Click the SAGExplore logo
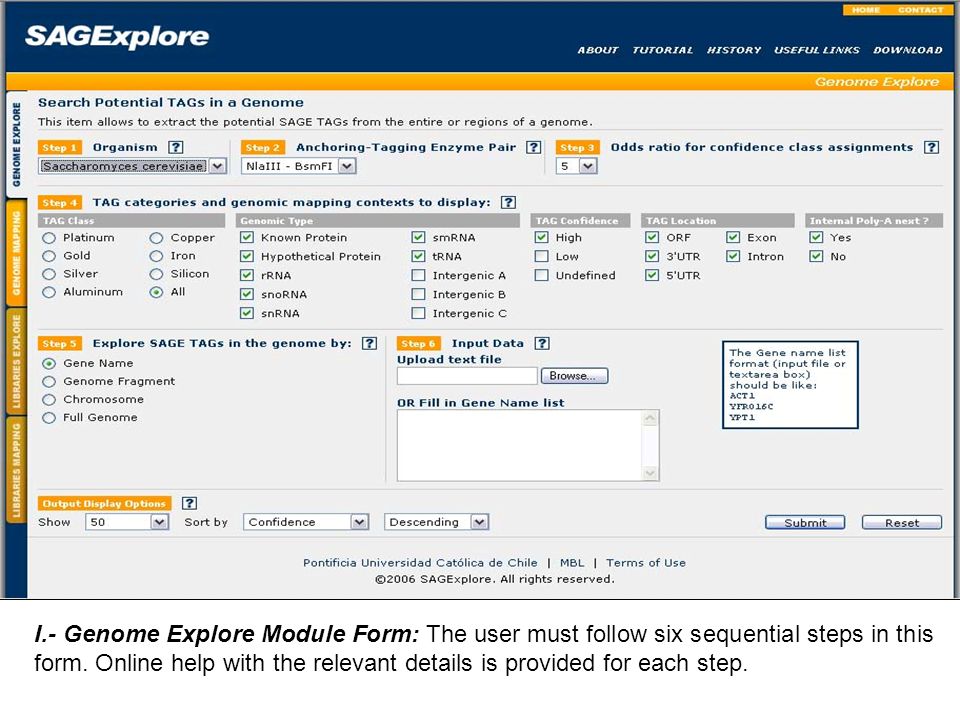 [117, 36]
